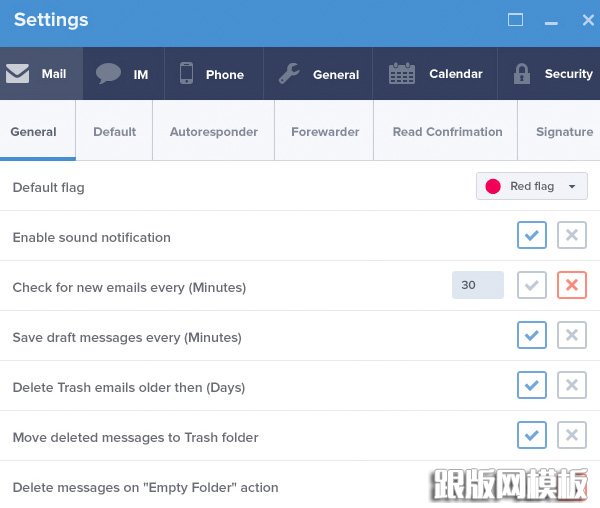
Task: Click the minutes field showing 30
Action: coord(478,285)
